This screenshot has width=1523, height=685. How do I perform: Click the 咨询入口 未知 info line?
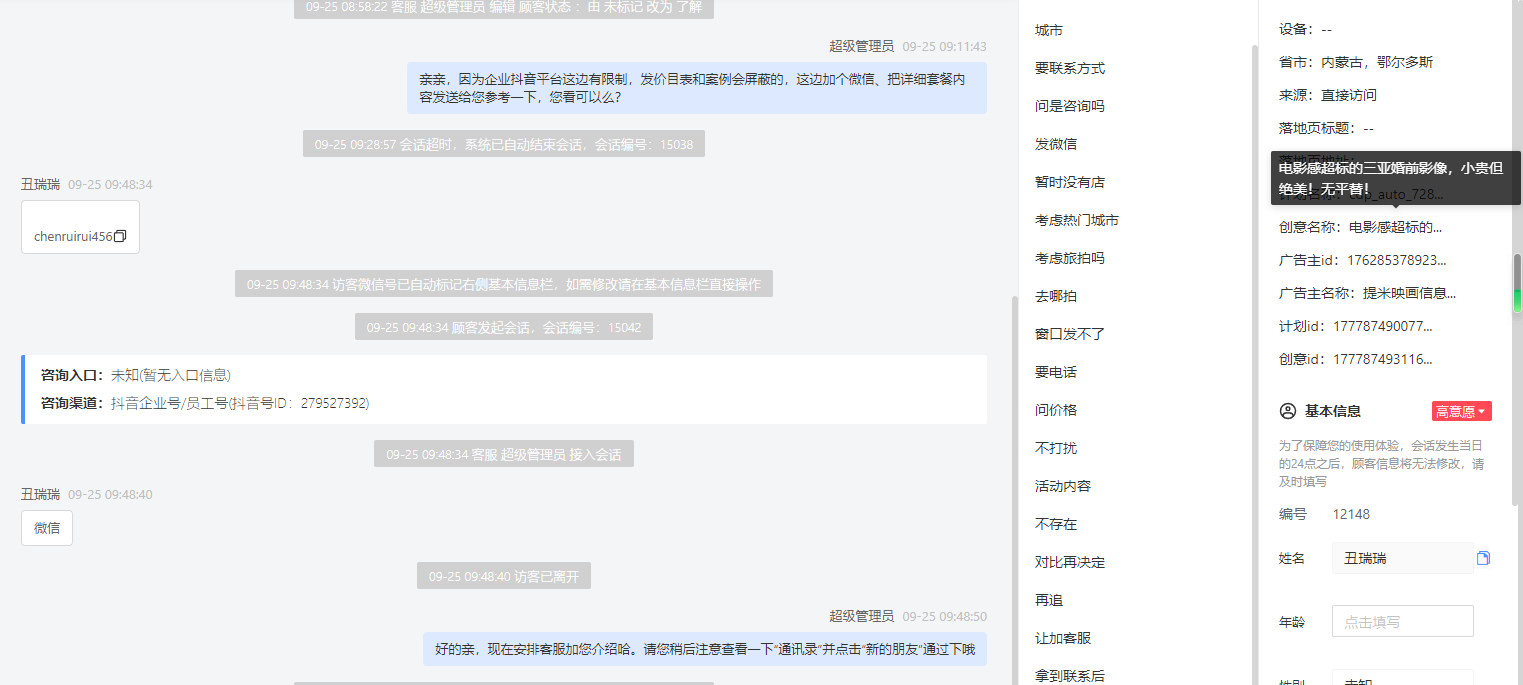[136, 375]
